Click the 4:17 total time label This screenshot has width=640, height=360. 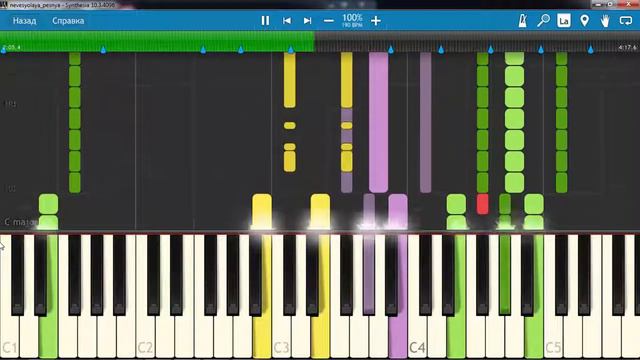pyautogui.click(x=627, y=47)
